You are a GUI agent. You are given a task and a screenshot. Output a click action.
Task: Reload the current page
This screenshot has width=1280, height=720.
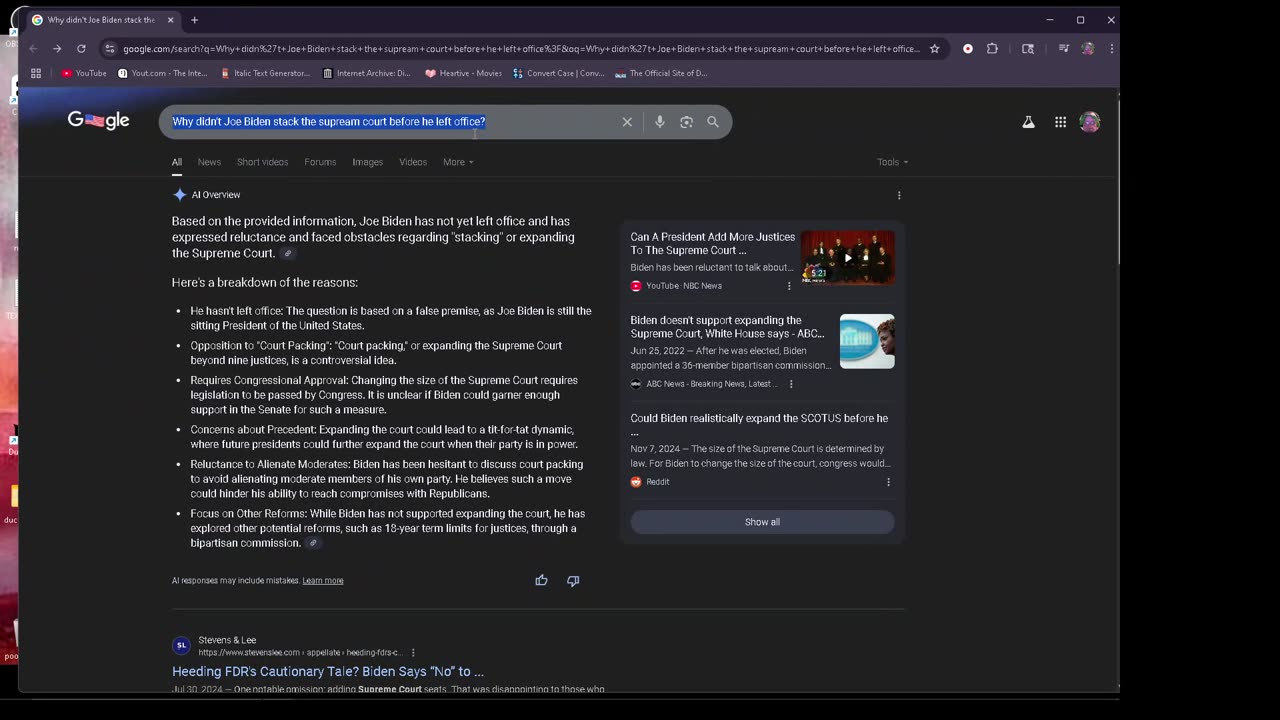pos(81,49)
